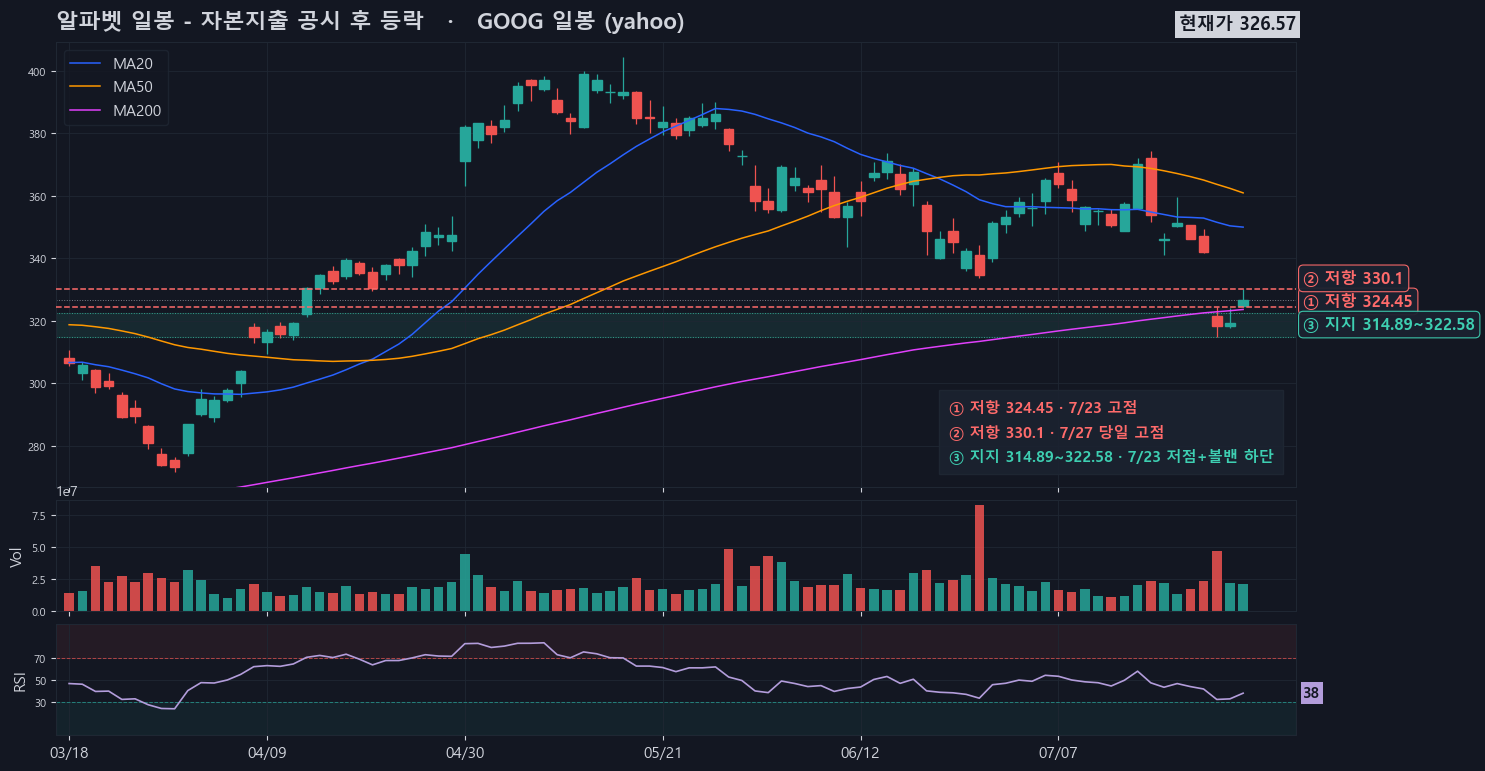
Task: Click the chart title "알파벳 일봉 - 자본지출 공시 후 등락"
Action: click(240, 21)
